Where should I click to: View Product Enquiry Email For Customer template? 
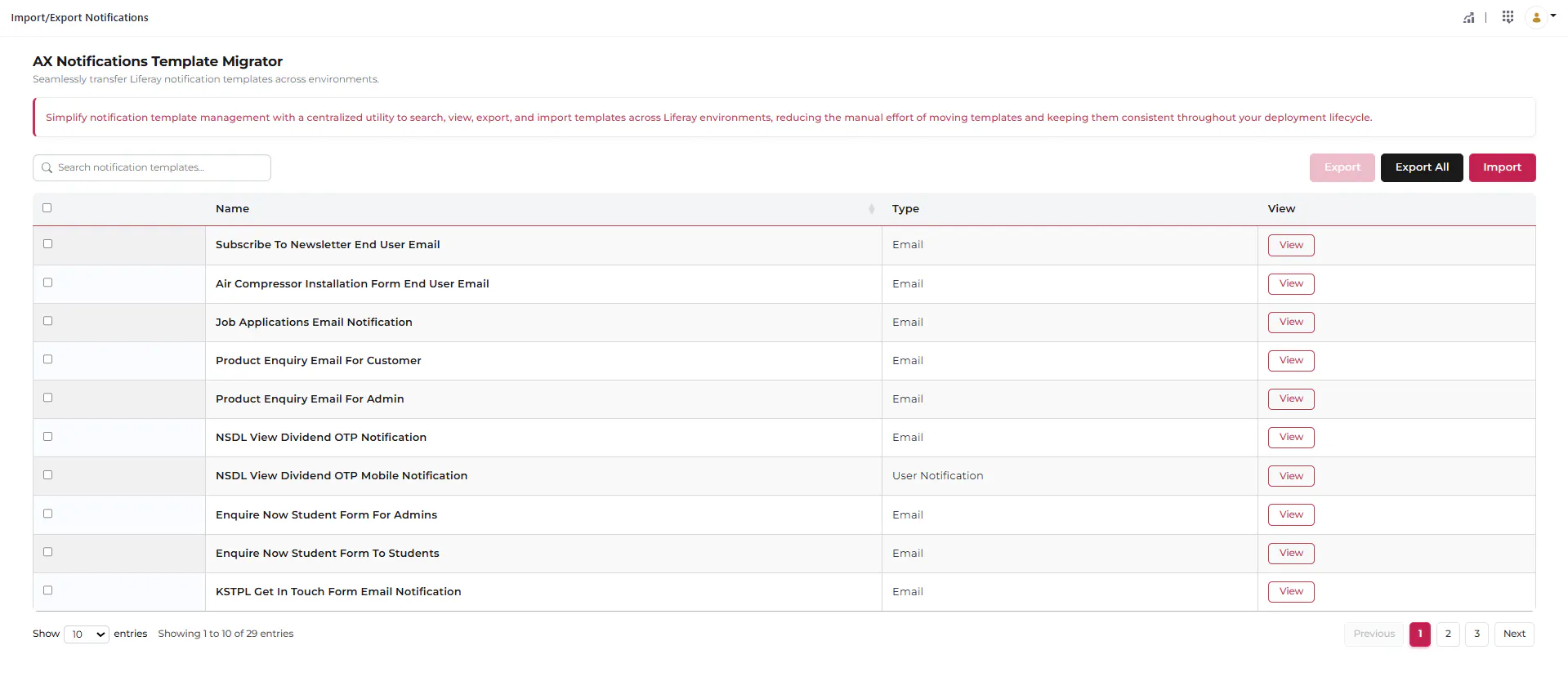point(1291,360)
